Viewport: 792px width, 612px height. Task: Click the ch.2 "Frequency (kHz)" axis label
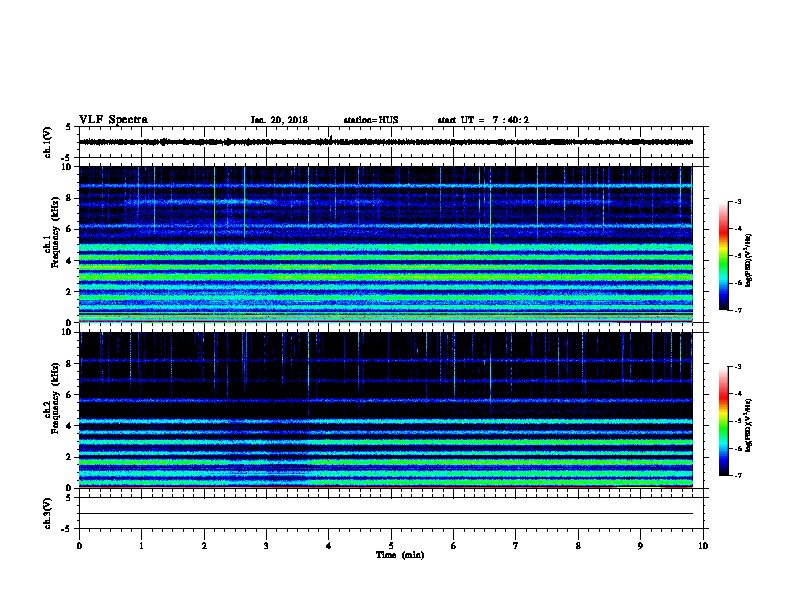[55, 398]
